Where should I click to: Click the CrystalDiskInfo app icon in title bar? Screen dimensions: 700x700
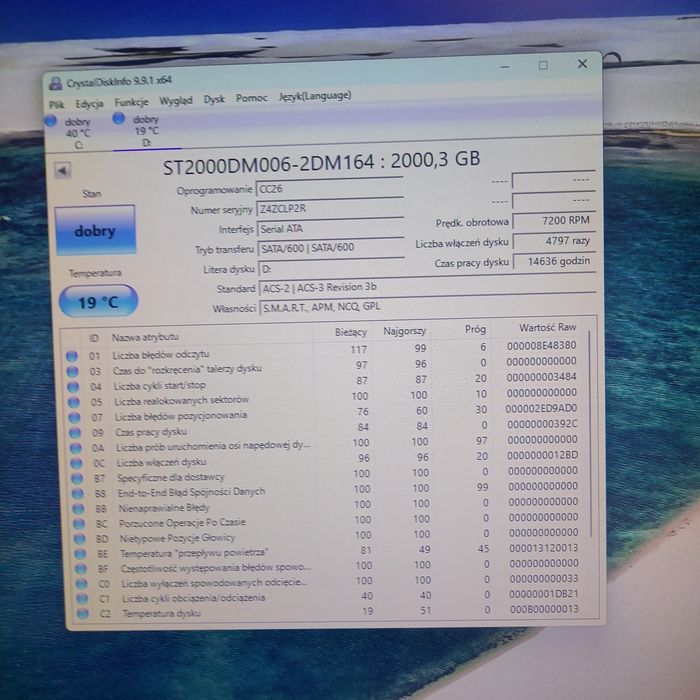click(55, 83)
